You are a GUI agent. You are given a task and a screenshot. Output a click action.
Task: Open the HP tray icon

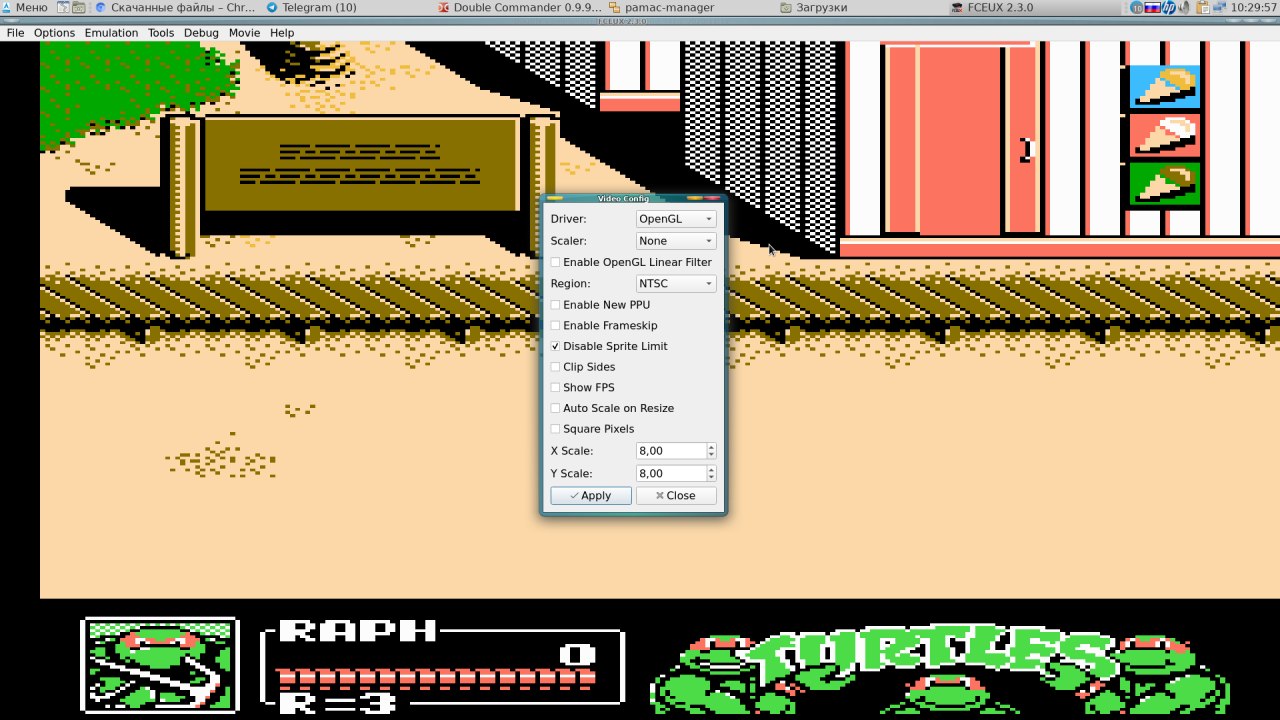tap(1169, 7)
